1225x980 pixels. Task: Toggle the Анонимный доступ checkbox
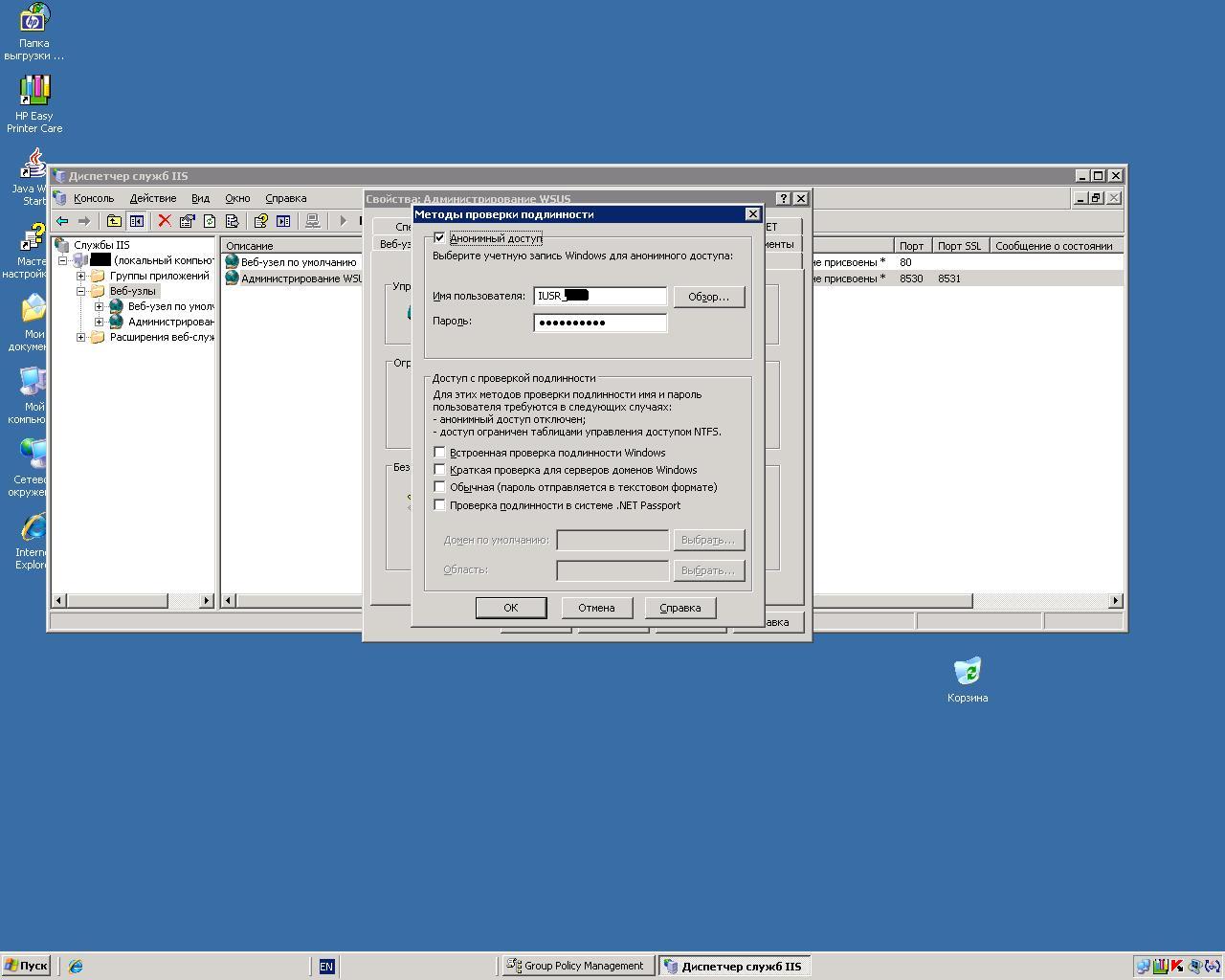click(x=440, y=237)
